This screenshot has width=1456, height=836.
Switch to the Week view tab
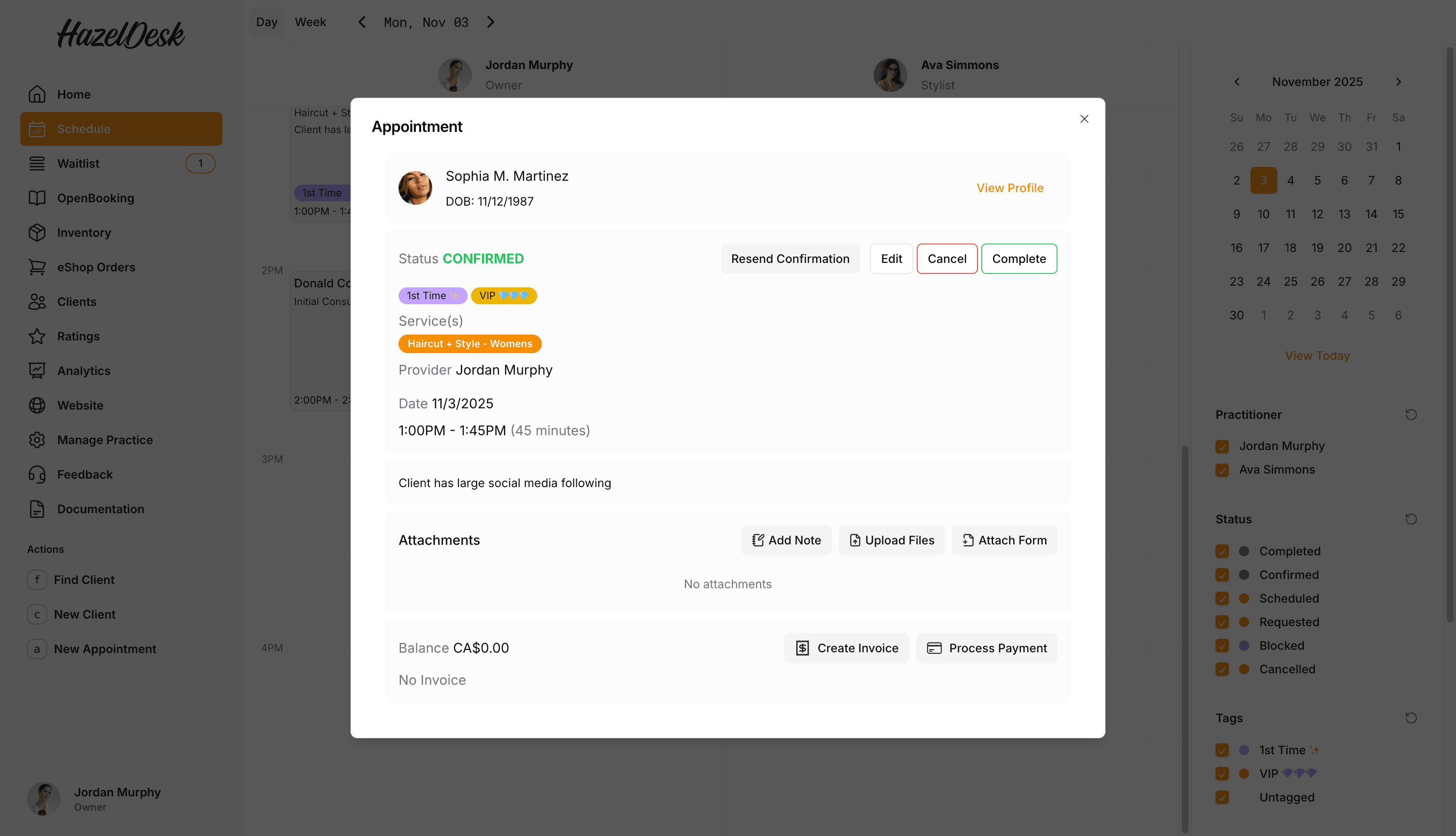(x=310, y=22)
